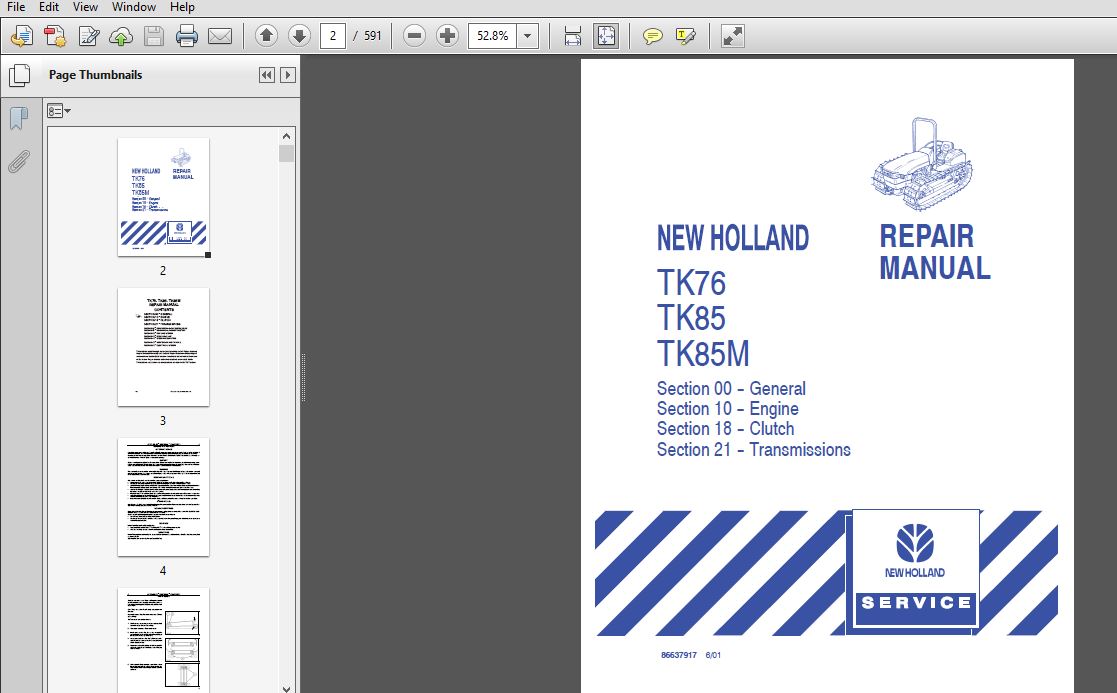The width and height of the screenshot is (1117, 693).
Task: Select page 3 thumbnail
Action: (x=163, y=347)
